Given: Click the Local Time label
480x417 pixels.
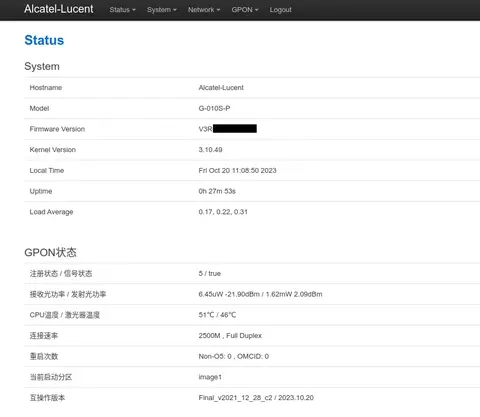Looking at the screenshot, I should (x=47, y=170).
